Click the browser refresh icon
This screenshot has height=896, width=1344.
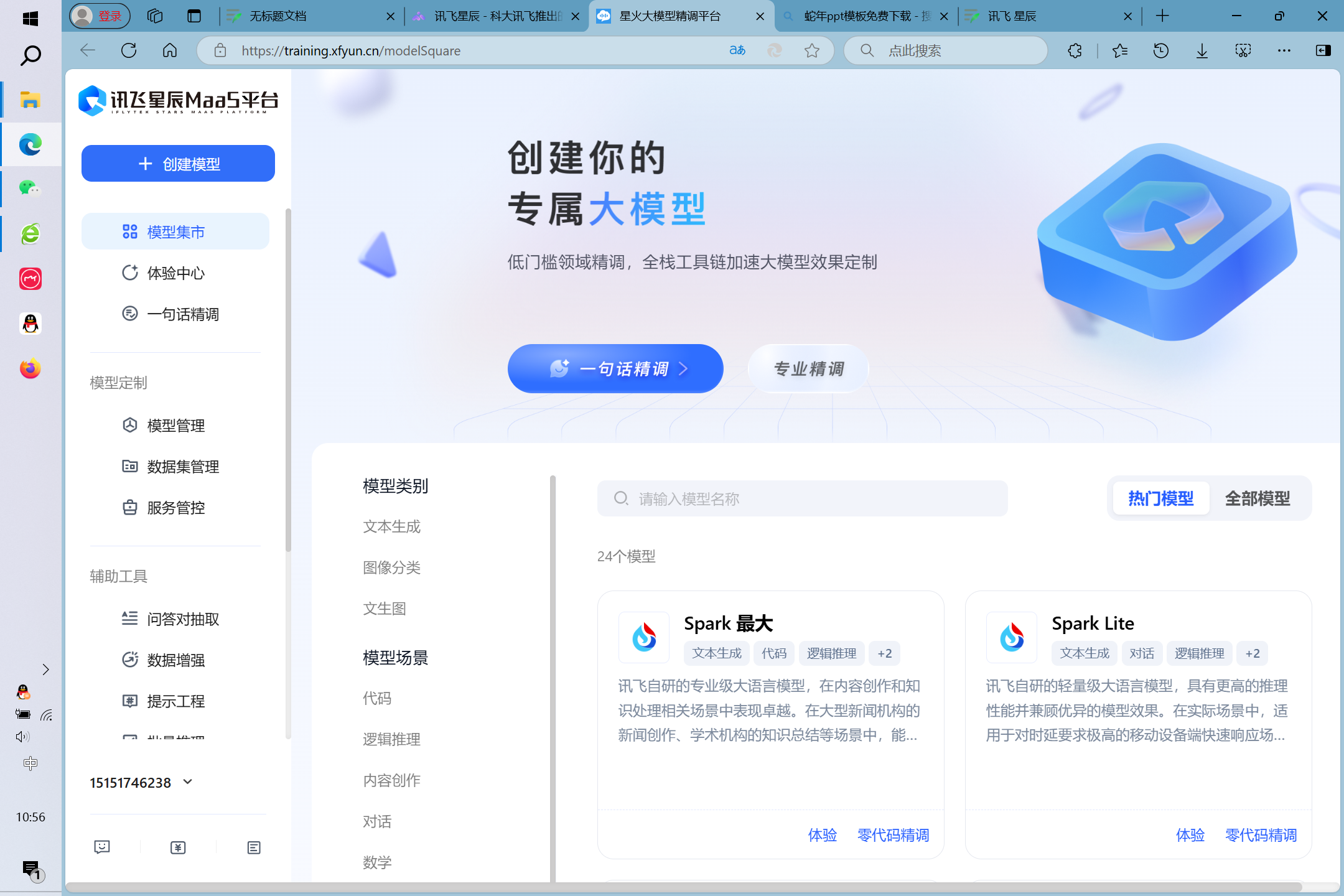coord(129,50)
